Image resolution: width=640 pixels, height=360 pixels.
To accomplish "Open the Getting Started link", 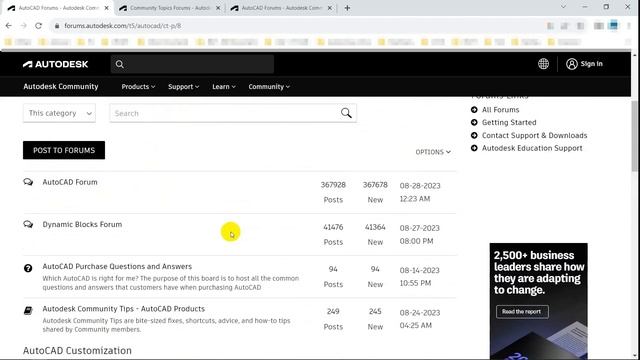I will pos(509,122).
